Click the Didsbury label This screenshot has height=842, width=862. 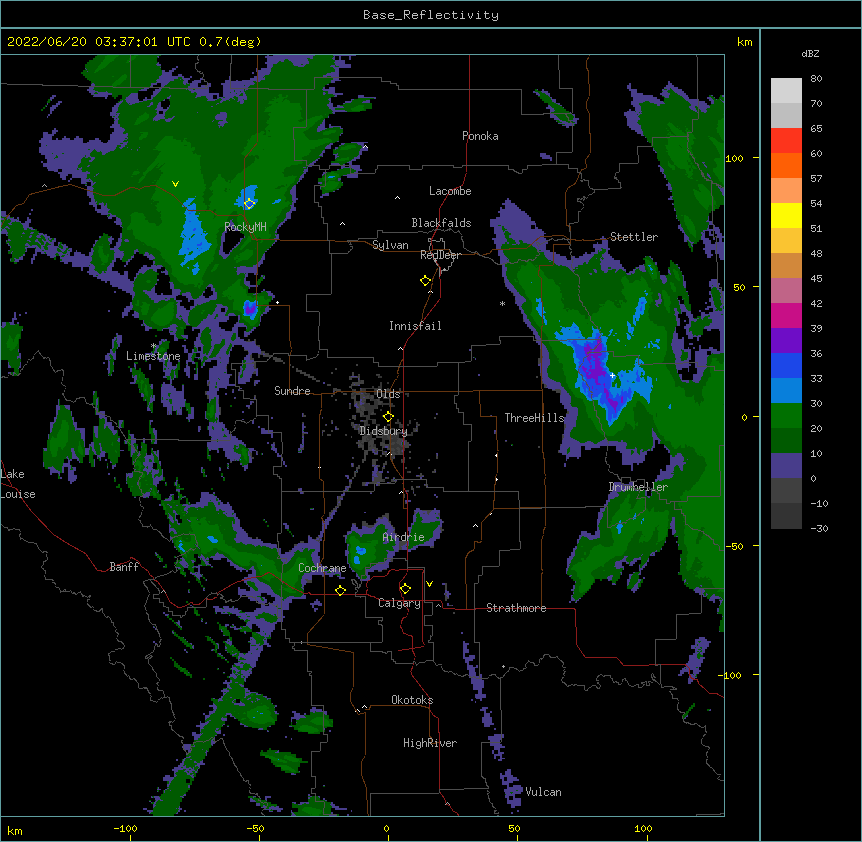point(383,431)
